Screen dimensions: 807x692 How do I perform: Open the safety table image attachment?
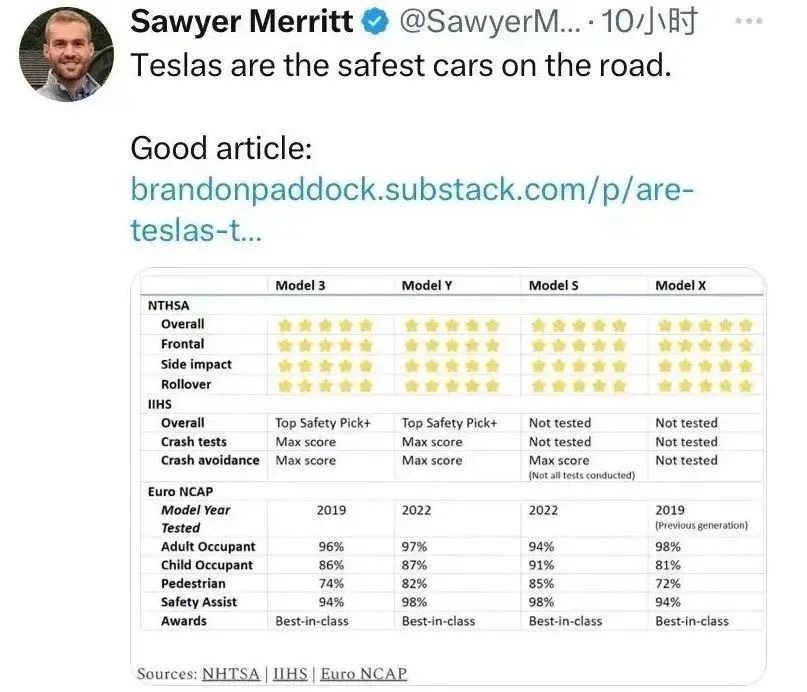[448, 476]
